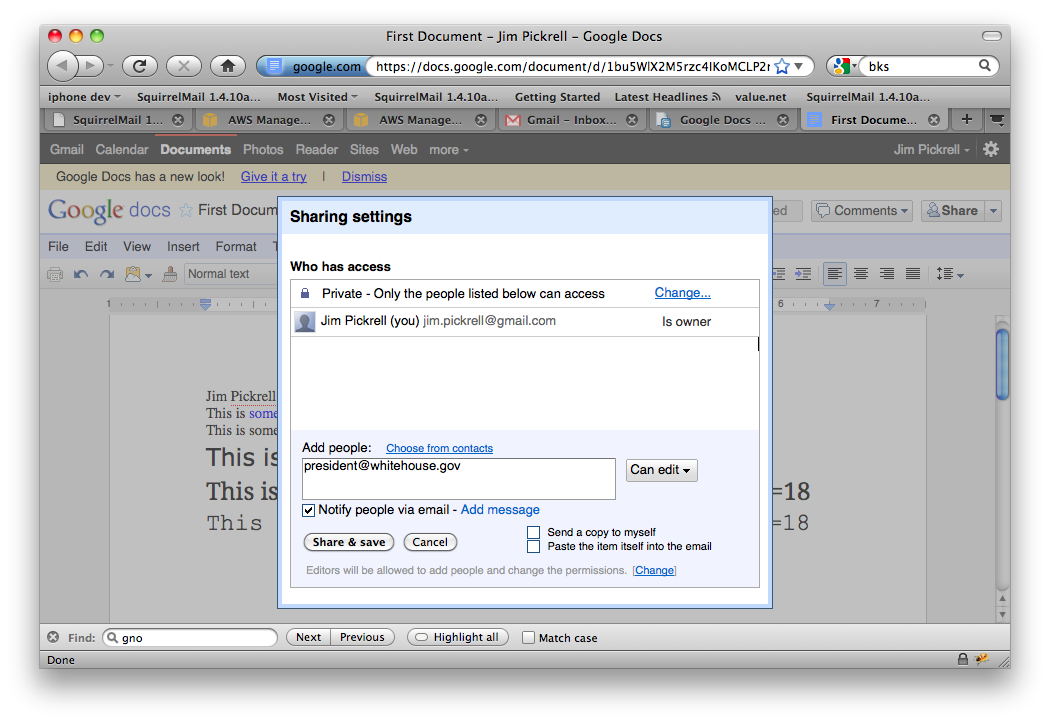Open the View menu
Image resolution: width=1050 pixels, height=723 pixels.
137,246
